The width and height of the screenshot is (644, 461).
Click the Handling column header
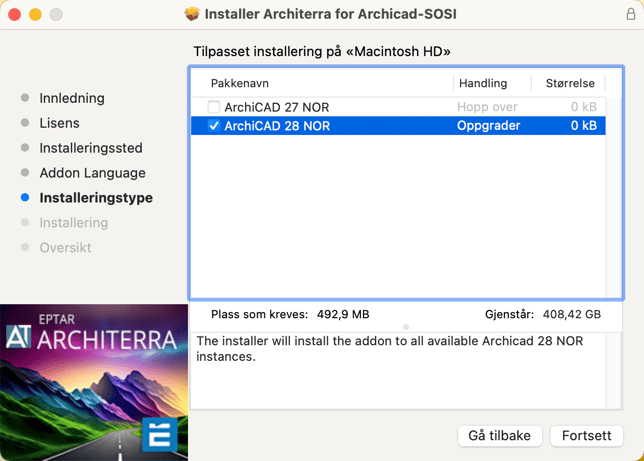(482, 83)
